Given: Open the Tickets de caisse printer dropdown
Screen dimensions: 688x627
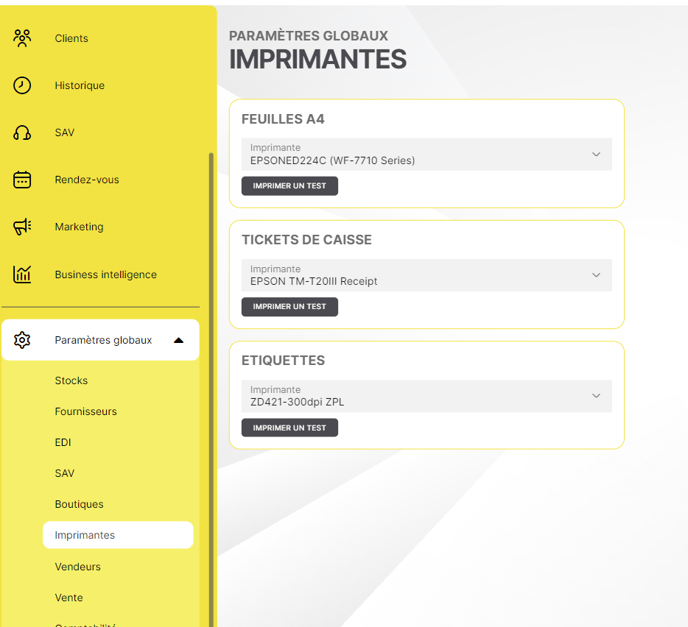Looking at the screenshot, I should point(596,275).
